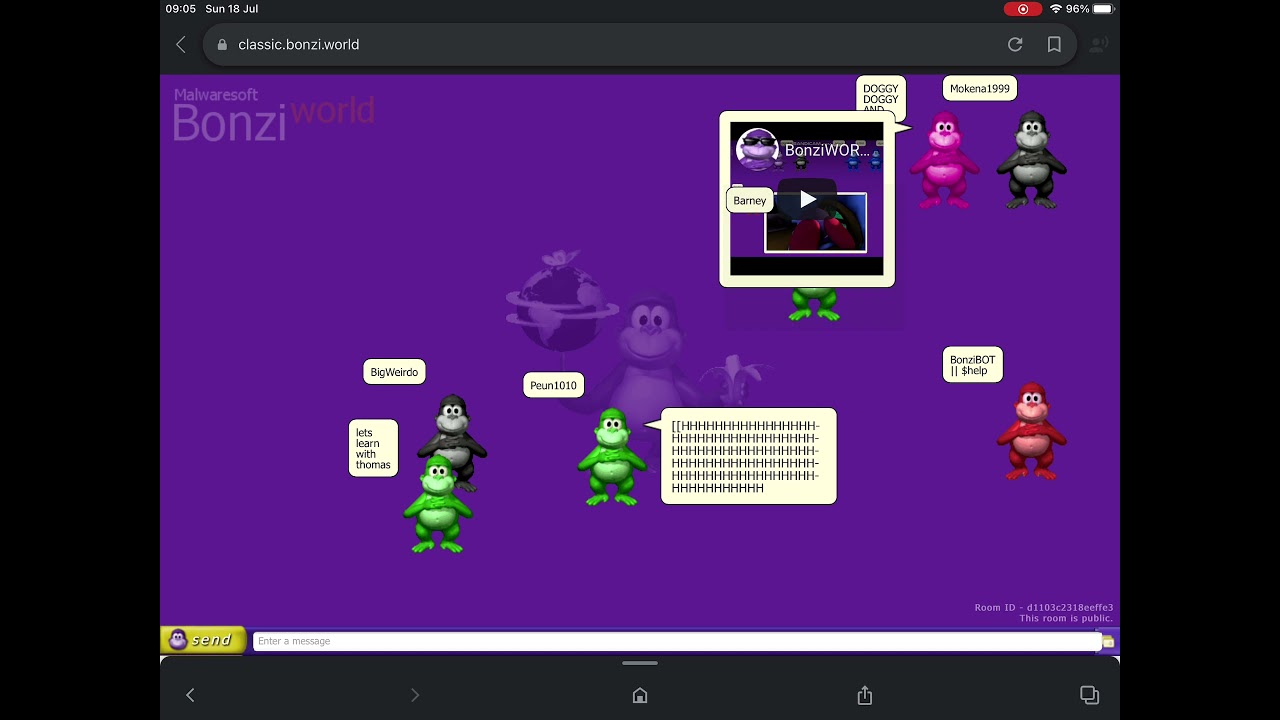This screenshot has width=1280, height=720.
Task: Click the HHHHHH speech bubble
Action: tap(748, 456)
